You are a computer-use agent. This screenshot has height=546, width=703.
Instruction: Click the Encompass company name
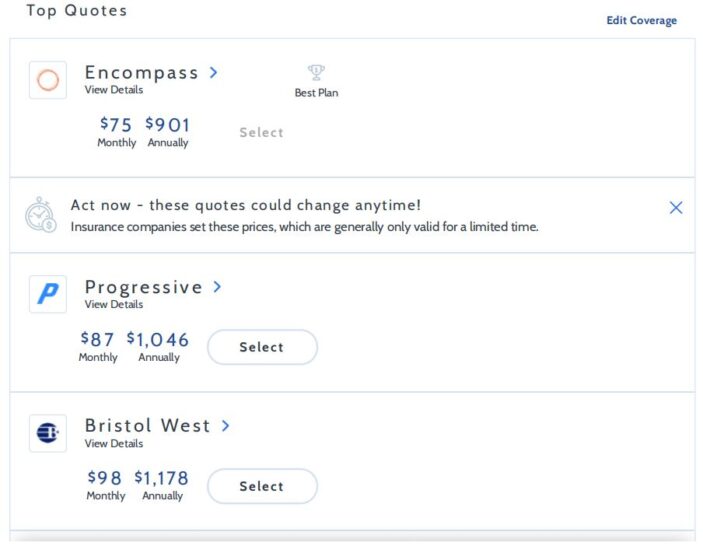pos(142,73)
